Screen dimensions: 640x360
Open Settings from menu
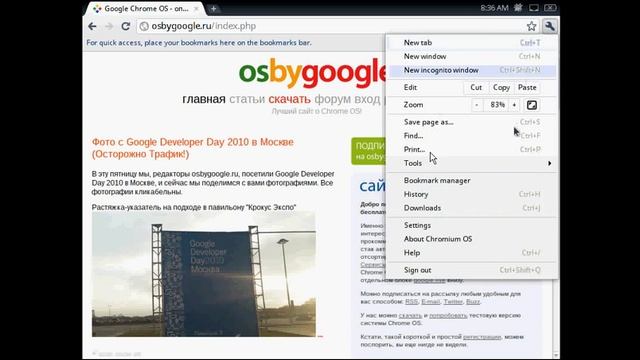click(x=472, y=225)
